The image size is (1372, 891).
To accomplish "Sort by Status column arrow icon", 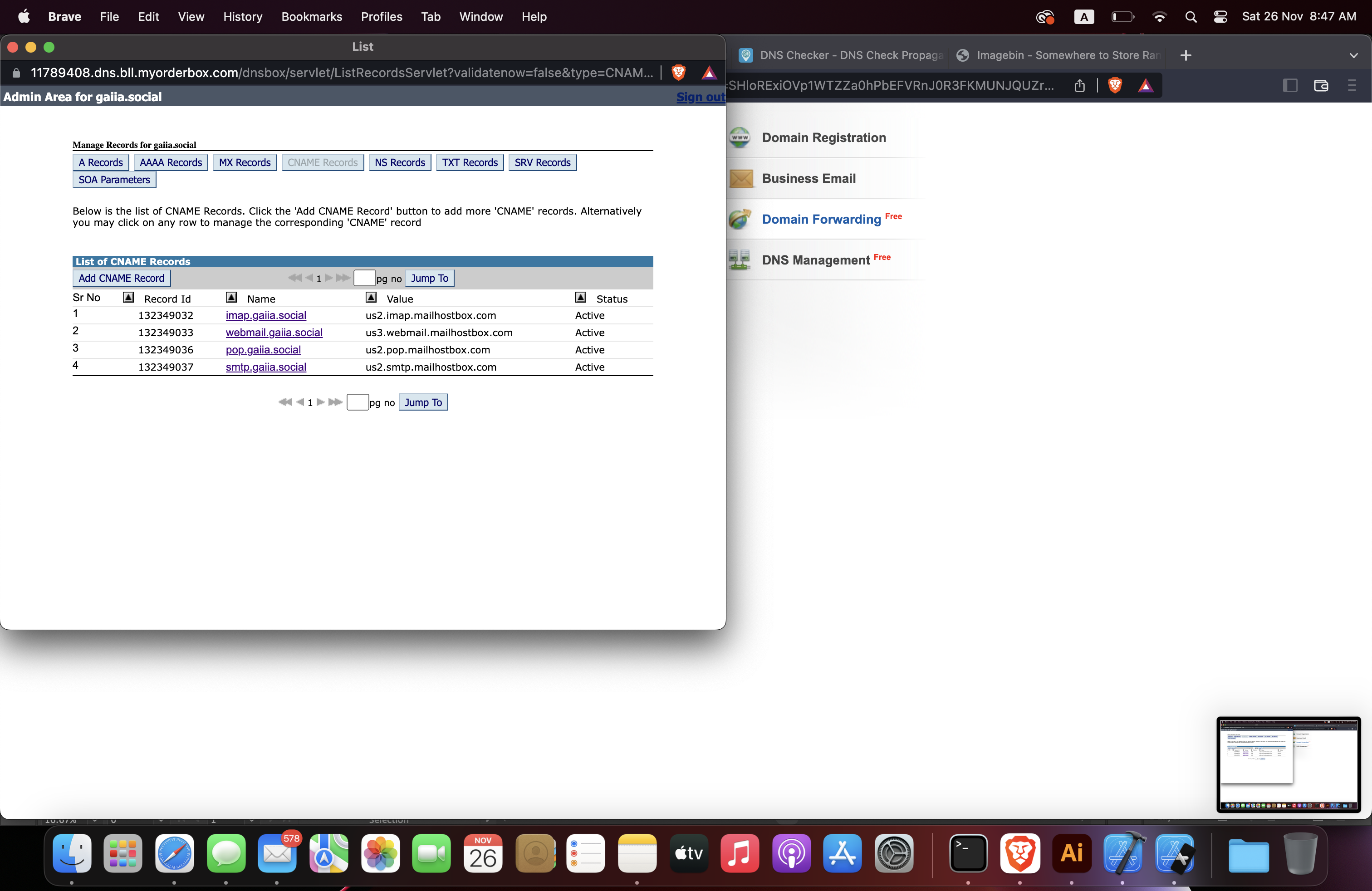I will [580, 298].
